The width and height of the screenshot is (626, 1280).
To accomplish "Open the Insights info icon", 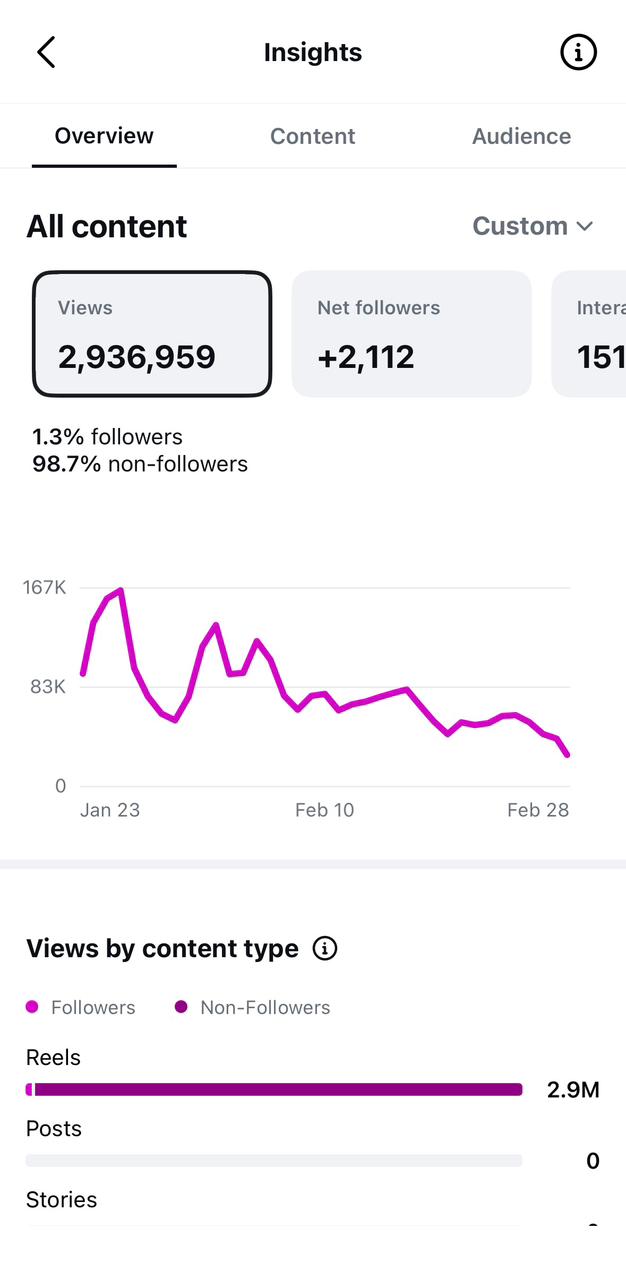I will click(578, 52).
